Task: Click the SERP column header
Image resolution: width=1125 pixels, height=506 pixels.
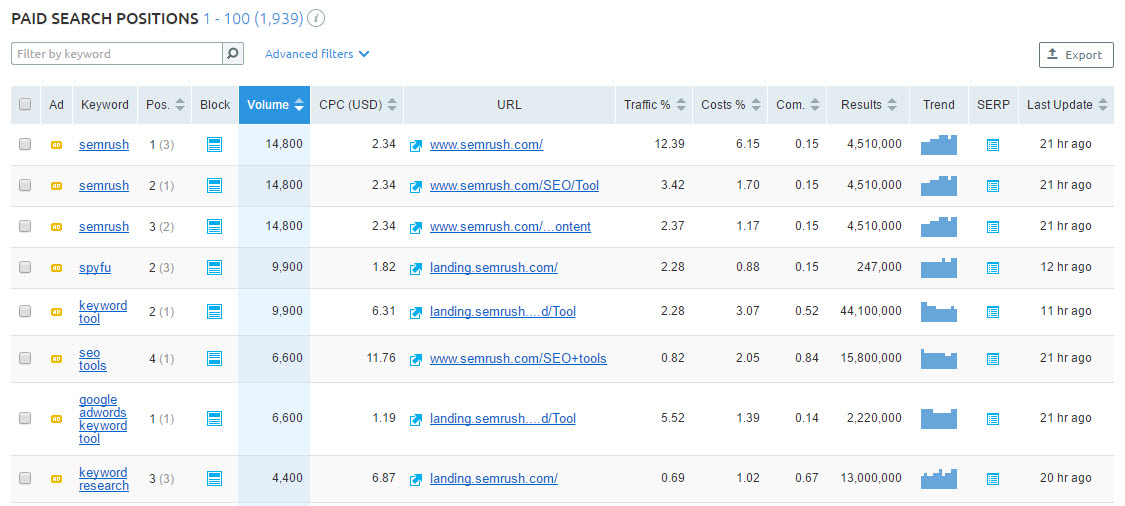Action: [x=993, y=105]
